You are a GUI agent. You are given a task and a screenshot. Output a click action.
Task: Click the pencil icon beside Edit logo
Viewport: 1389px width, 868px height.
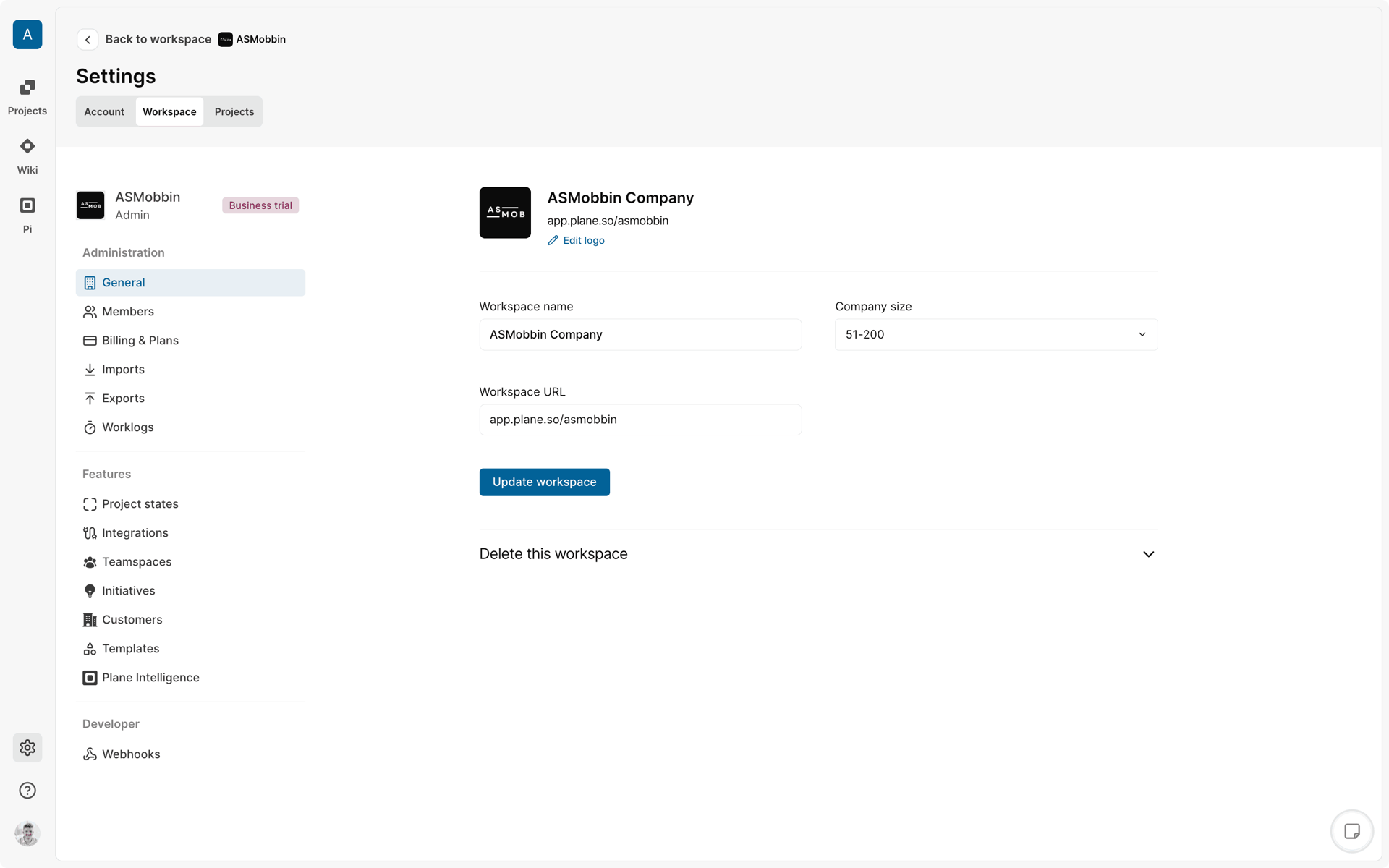(553, 240)
